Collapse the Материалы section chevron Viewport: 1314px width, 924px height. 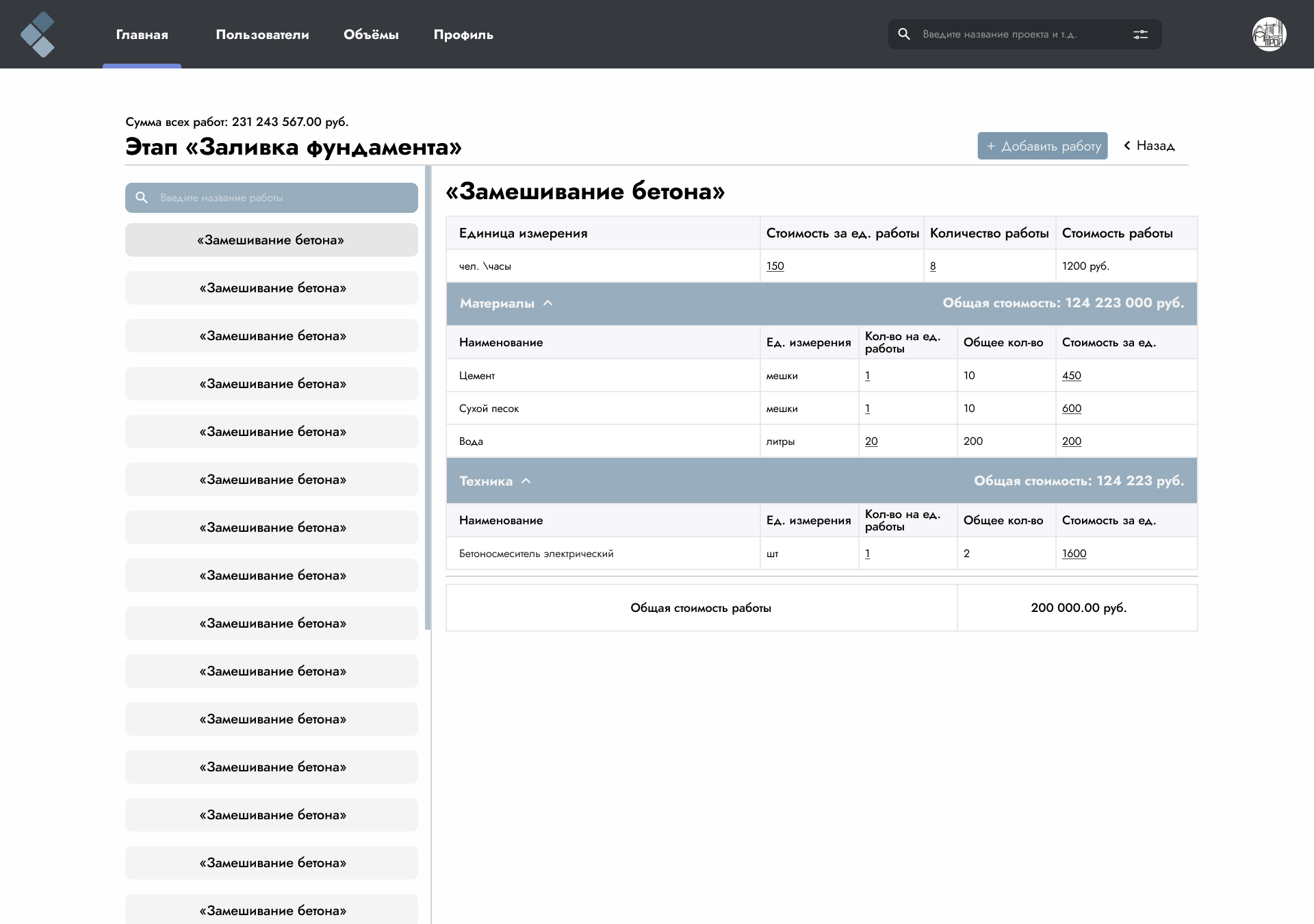(x=547, y=303)
